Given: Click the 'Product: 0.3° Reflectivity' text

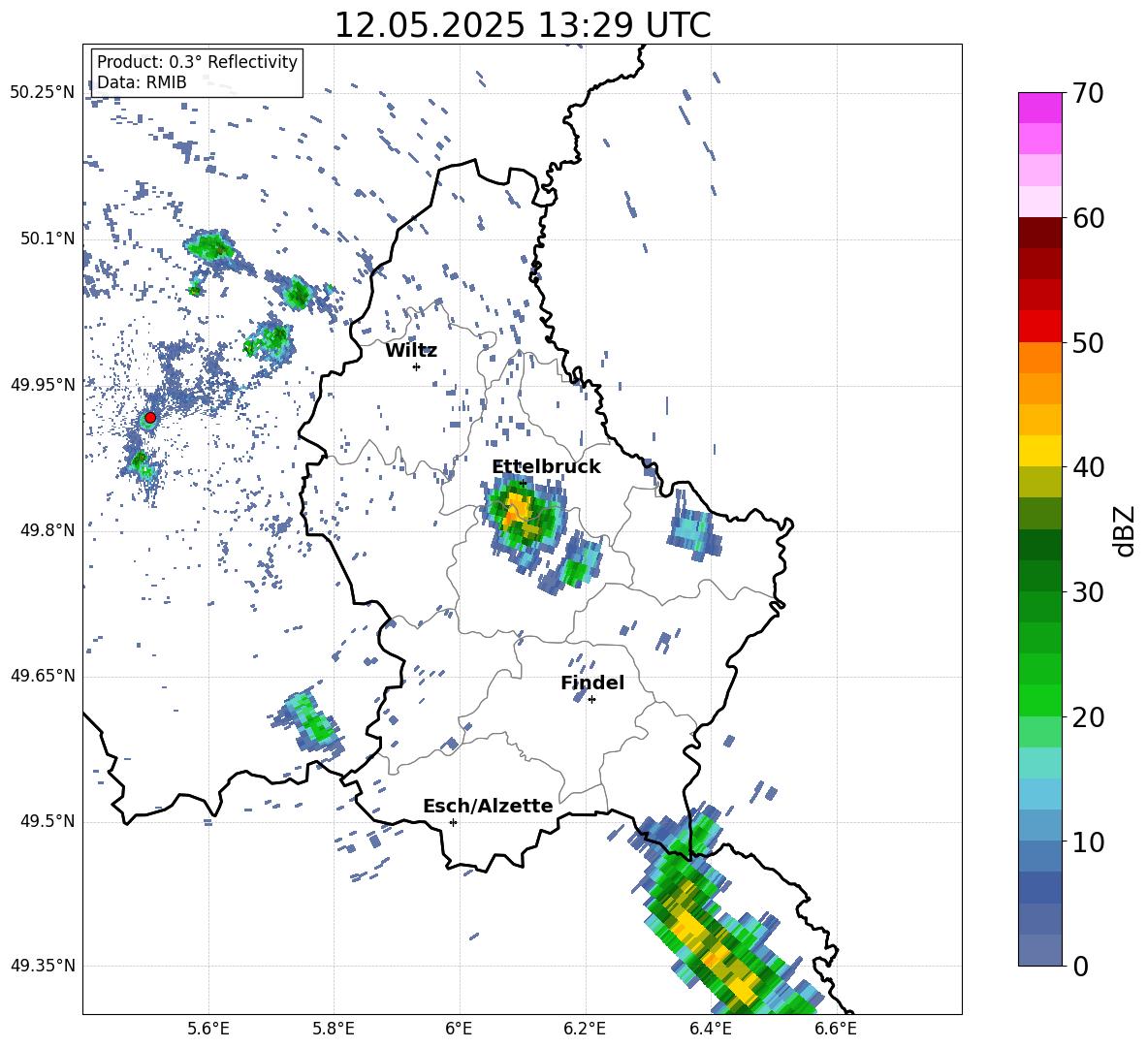Looking at the screenshot, I should point(197,61).
